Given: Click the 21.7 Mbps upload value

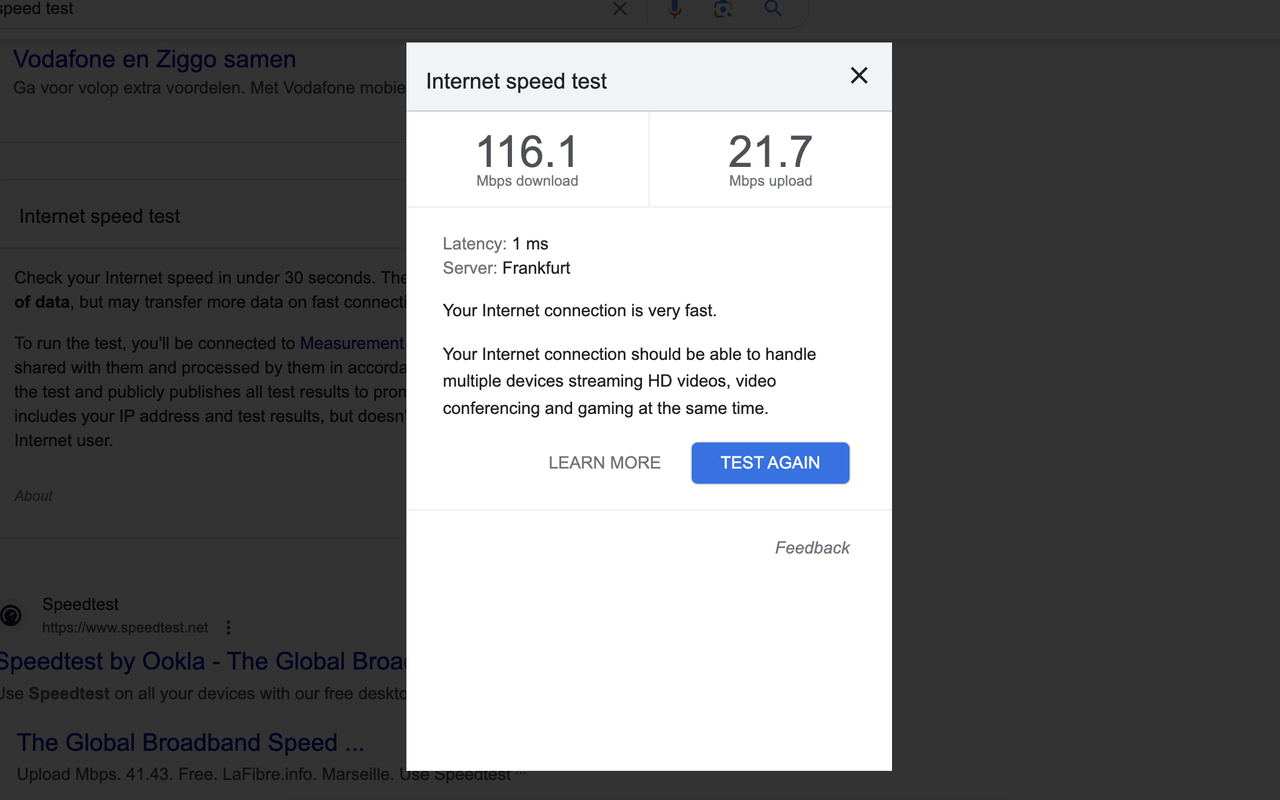Looking at the screenshot, I should tap(770, 153).
